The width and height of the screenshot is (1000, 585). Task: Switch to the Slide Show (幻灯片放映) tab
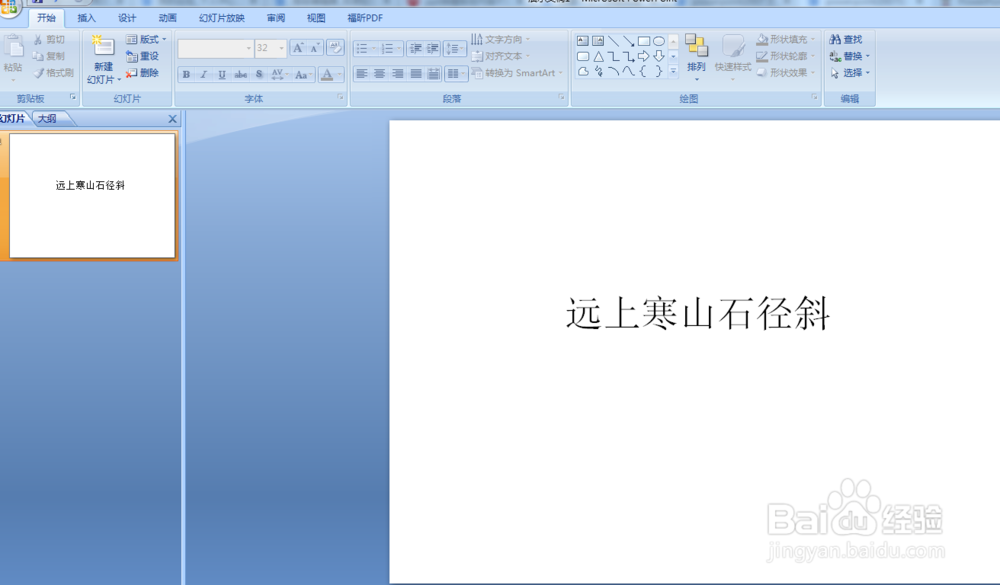pos(221,18)
